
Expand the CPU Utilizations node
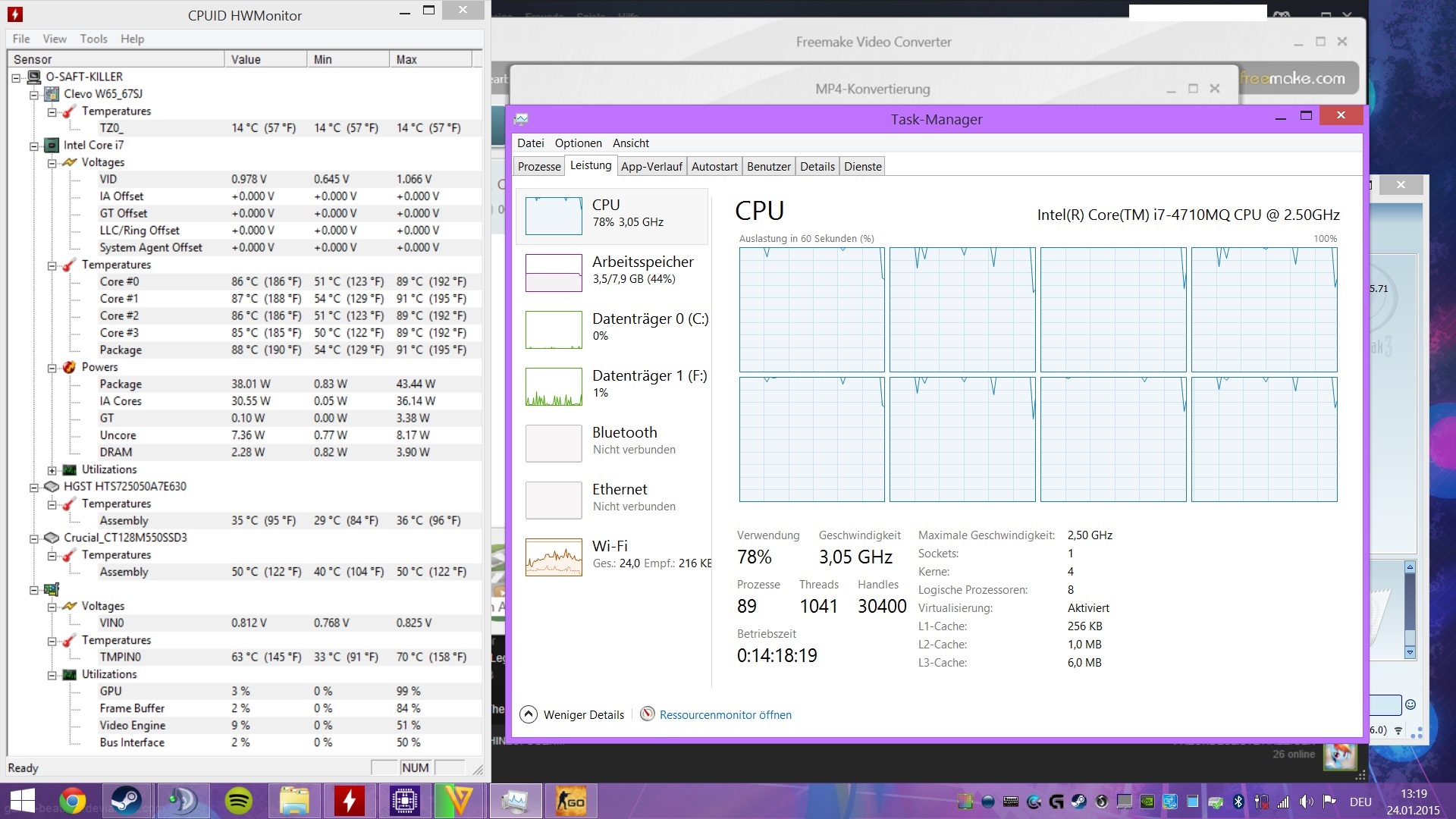tap(52, 470)
